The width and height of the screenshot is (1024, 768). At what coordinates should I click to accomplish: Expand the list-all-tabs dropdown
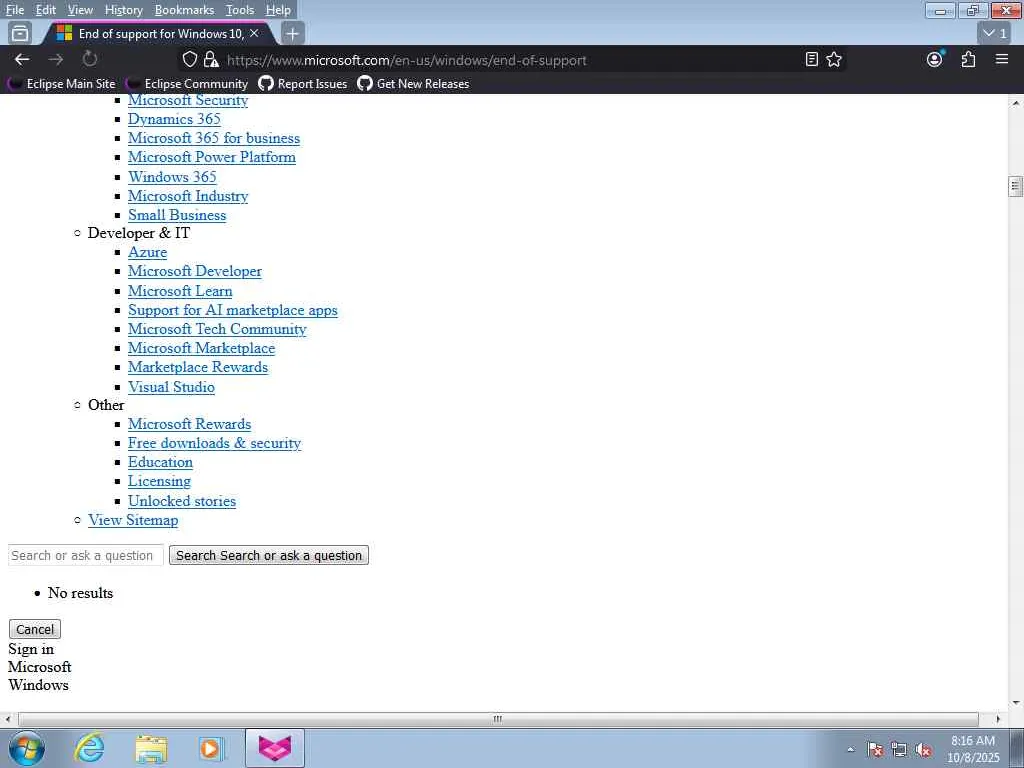[x=995, y=33]
